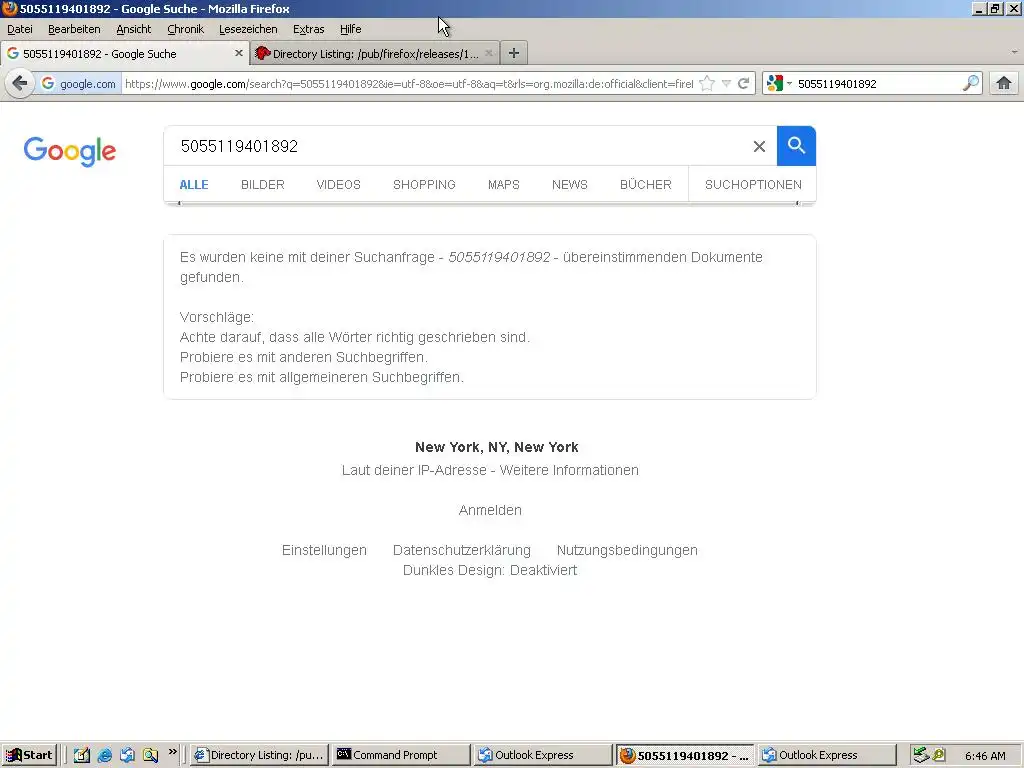Bookmark this page with the star icon
The image size is (1024, 768).
tap(707, 84)
